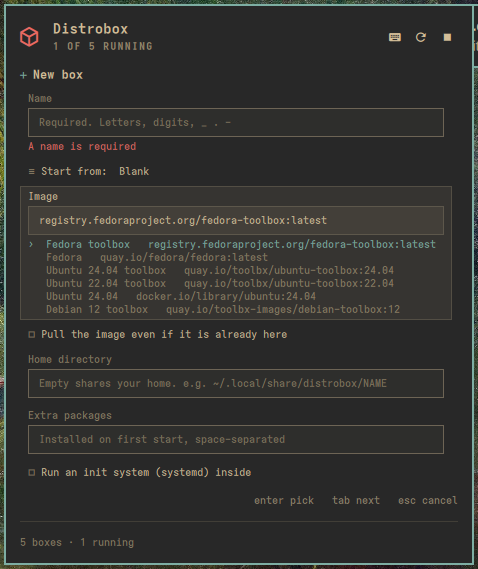
Task: Click the stop square icon in header
Action: point(447,37)
